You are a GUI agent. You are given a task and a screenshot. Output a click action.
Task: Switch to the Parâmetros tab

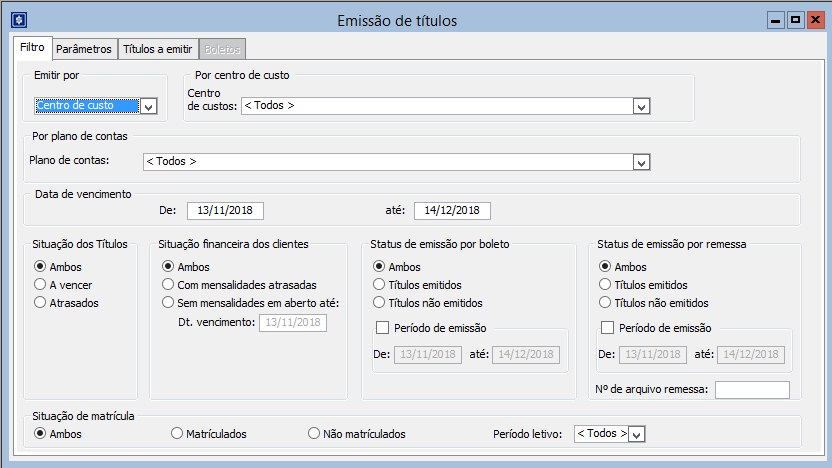point(83,49)
